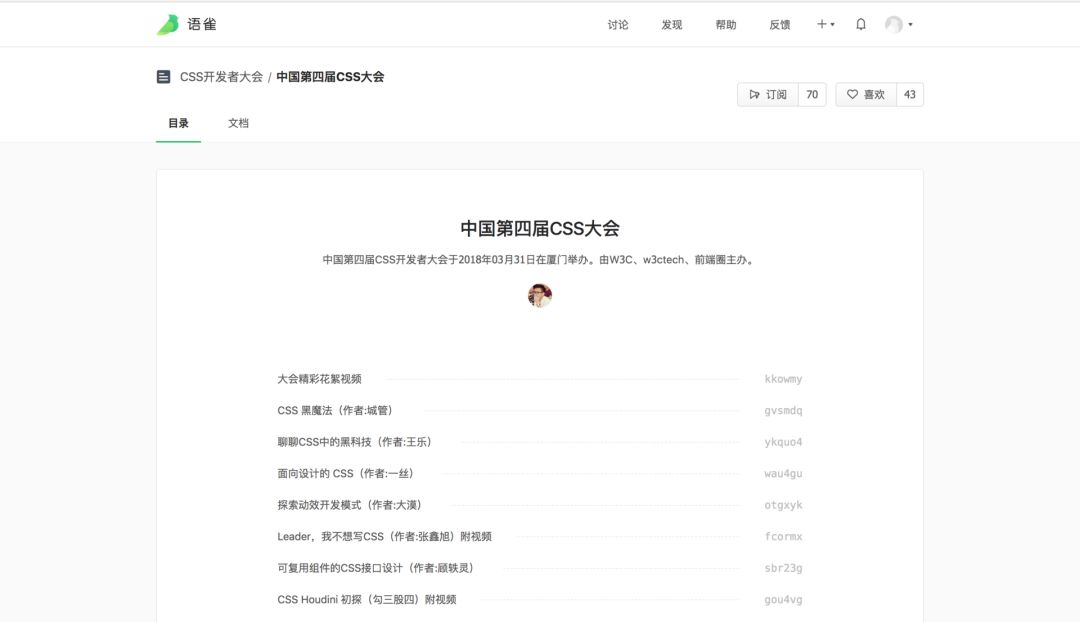Open the 讨论 navigation item

618,25
